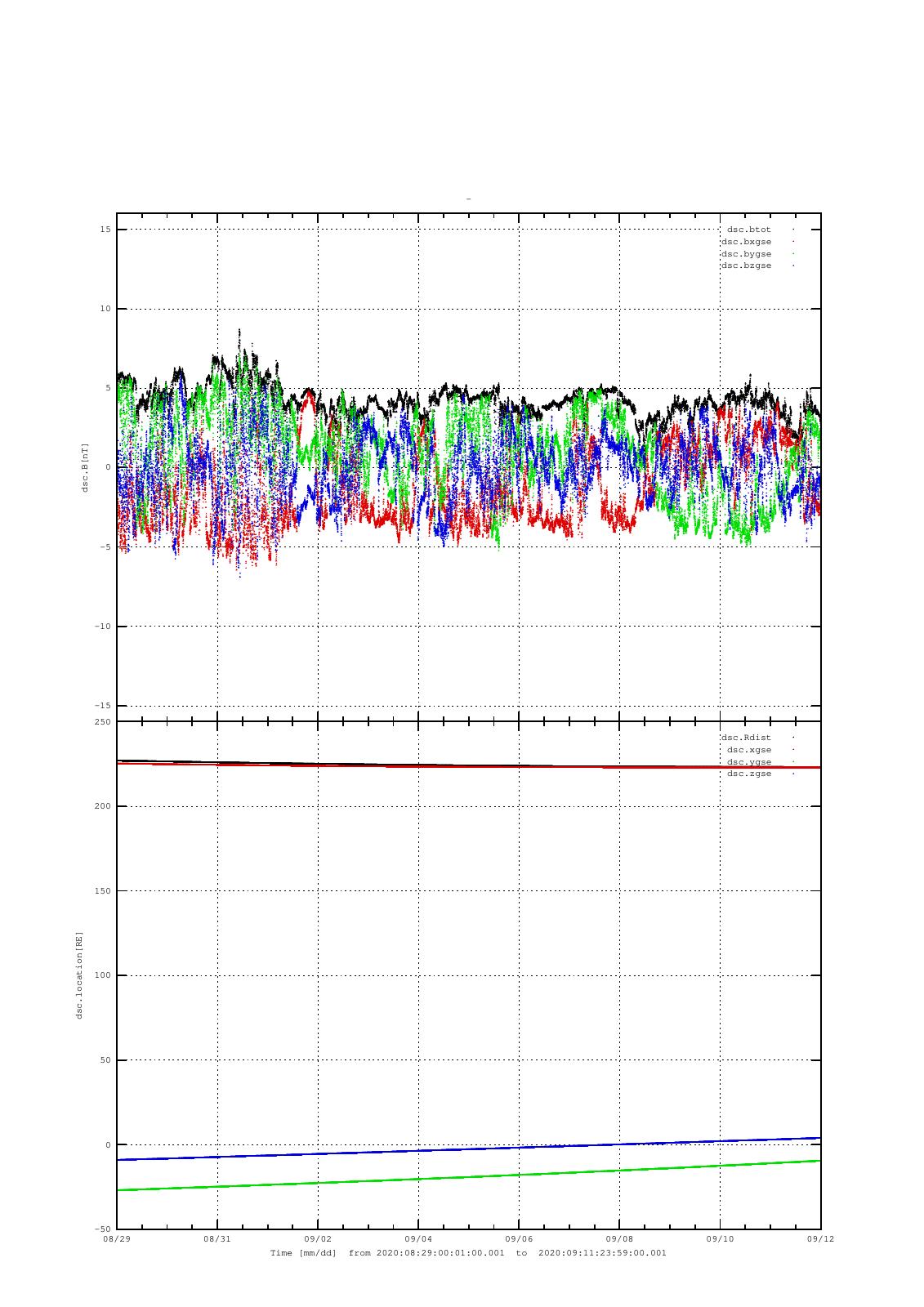Select the dsc.zgse legend label
The image size is (924, 1307).
[x=749, y=774]
